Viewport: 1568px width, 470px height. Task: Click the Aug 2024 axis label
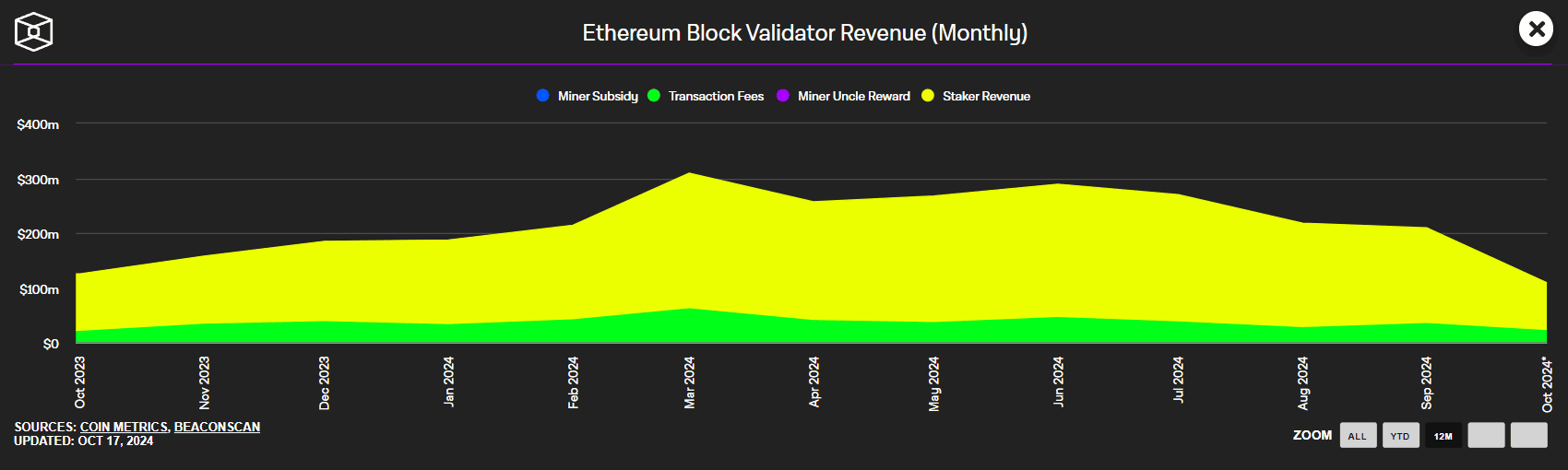tap(1303, 383)
